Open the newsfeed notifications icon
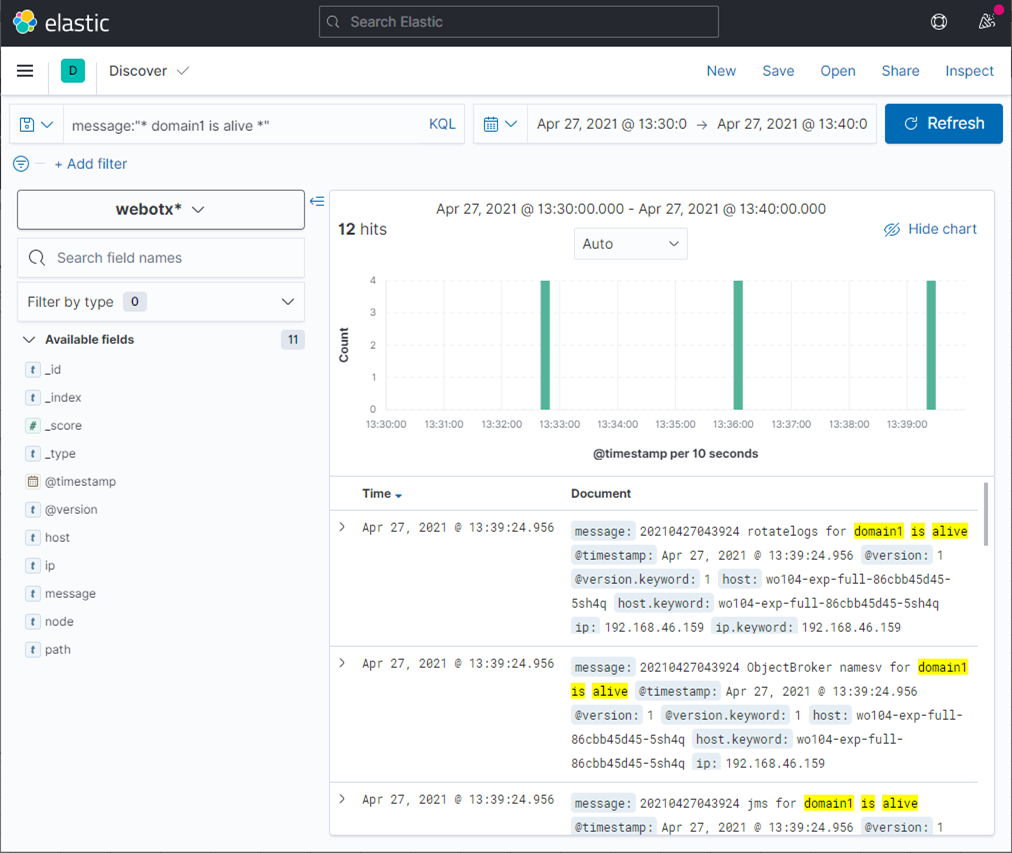This screenshot has height=853, width=1012. (986, 22)
